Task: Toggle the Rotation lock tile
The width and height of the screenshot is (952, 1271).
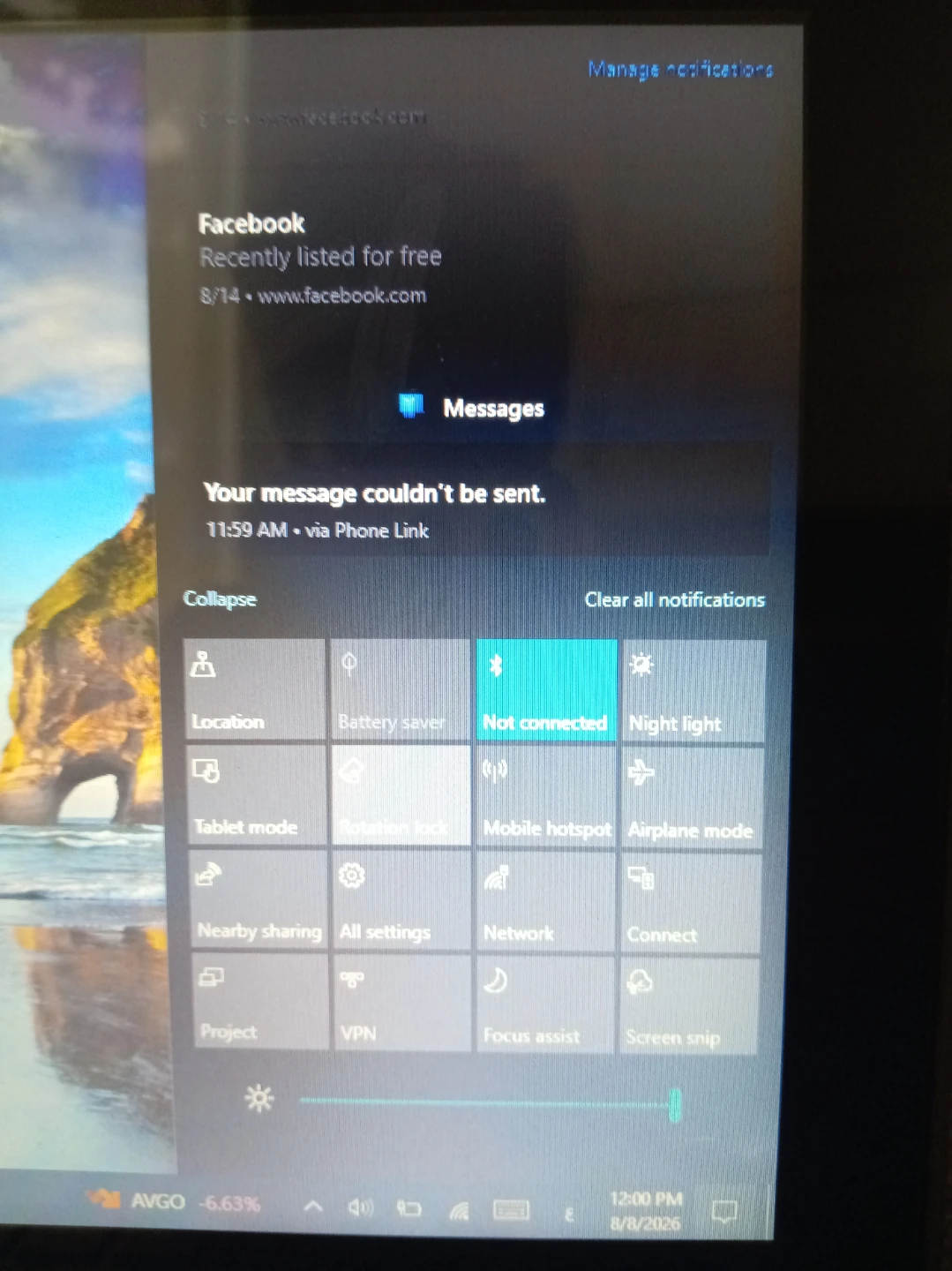Action: 401,795
